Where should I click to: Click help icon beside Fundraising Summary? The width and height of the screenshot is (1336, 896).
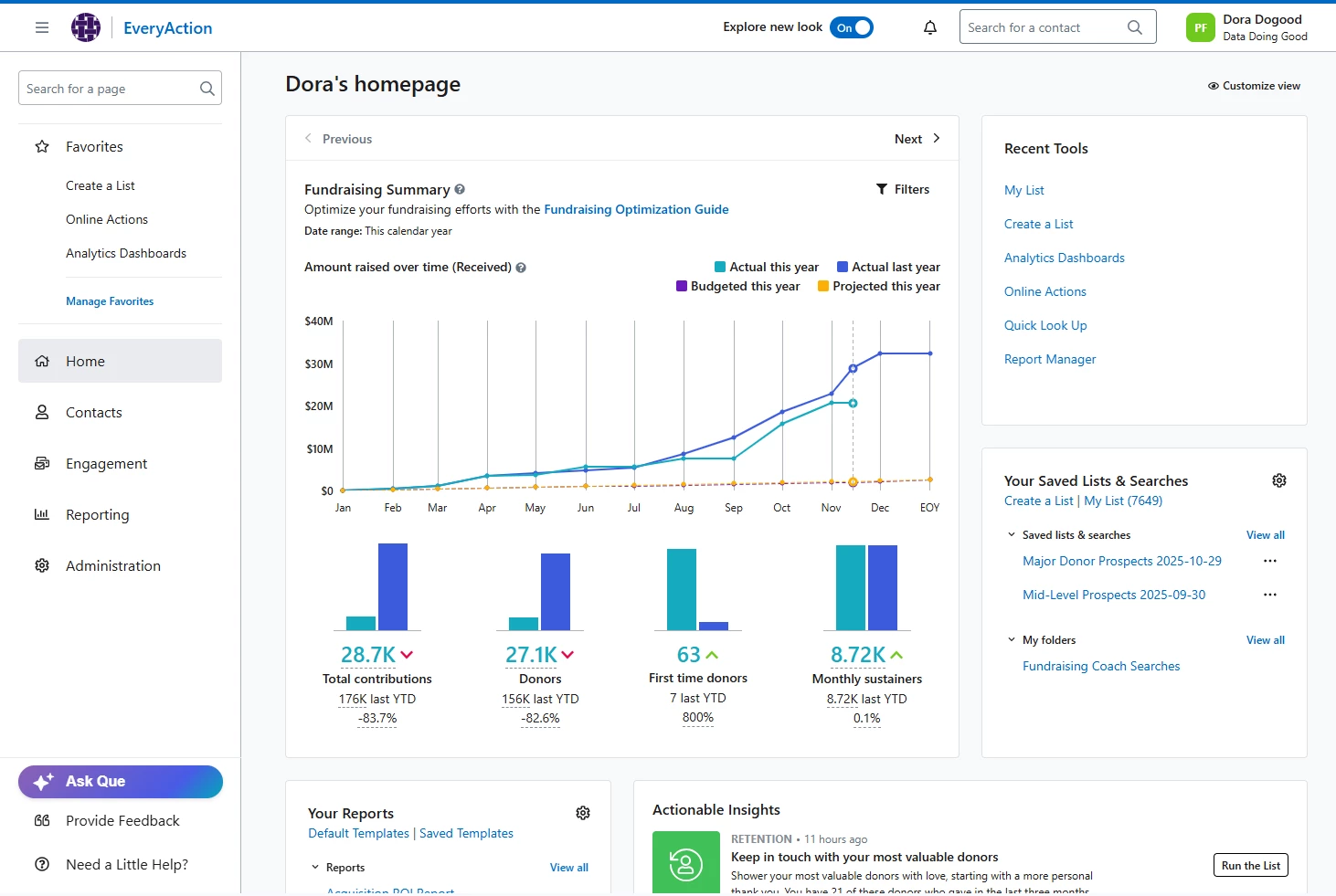(460, 189)
